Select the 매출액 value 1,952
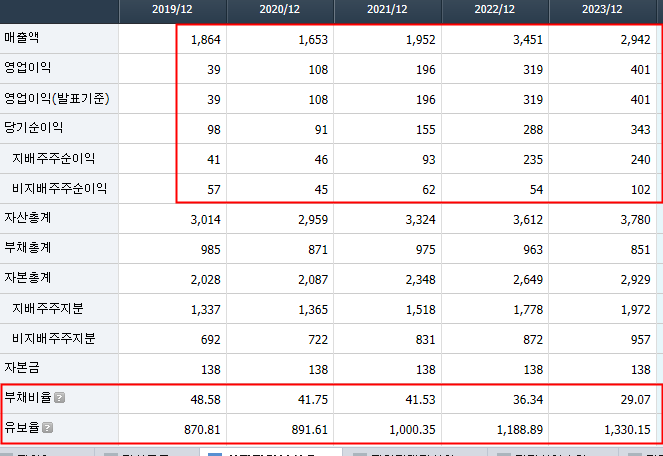The width and height of the screenshot is (663, 456). (x=420, y=40)
